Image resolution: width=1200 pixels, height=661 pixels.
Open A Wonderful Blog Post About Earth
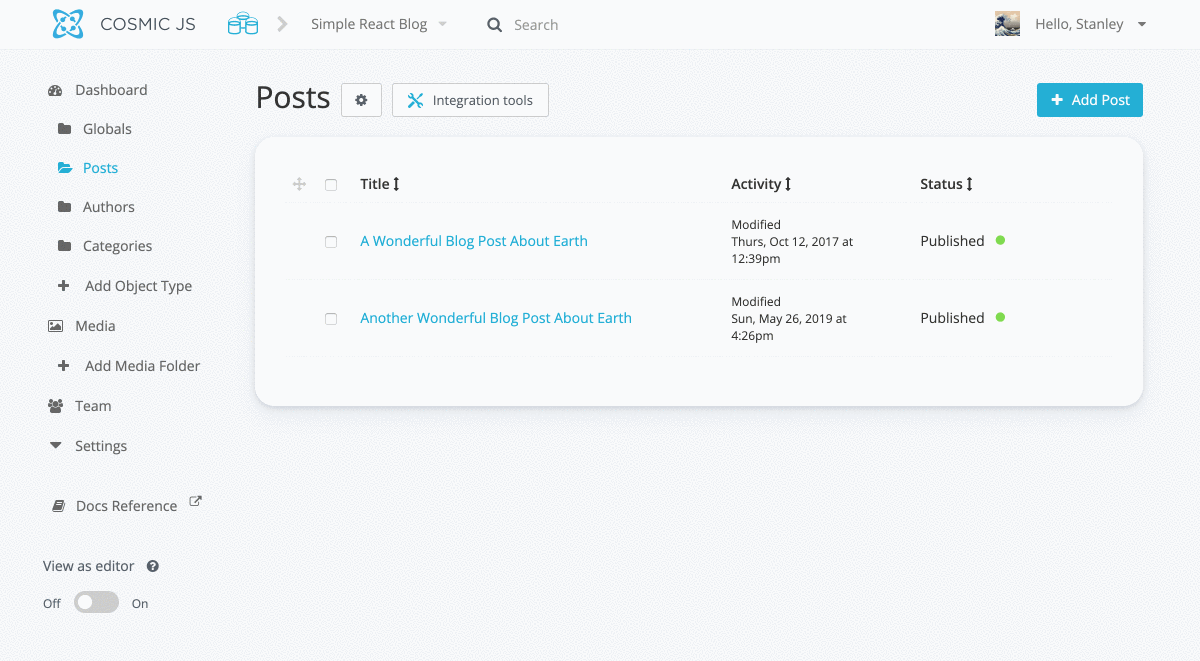tap(474, 241)
